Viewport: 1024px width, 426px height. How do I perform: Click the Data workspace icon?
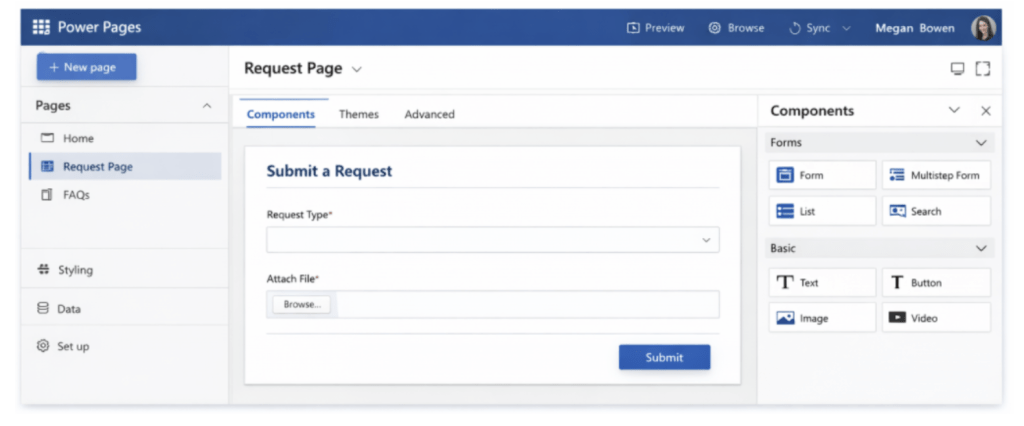43,308
